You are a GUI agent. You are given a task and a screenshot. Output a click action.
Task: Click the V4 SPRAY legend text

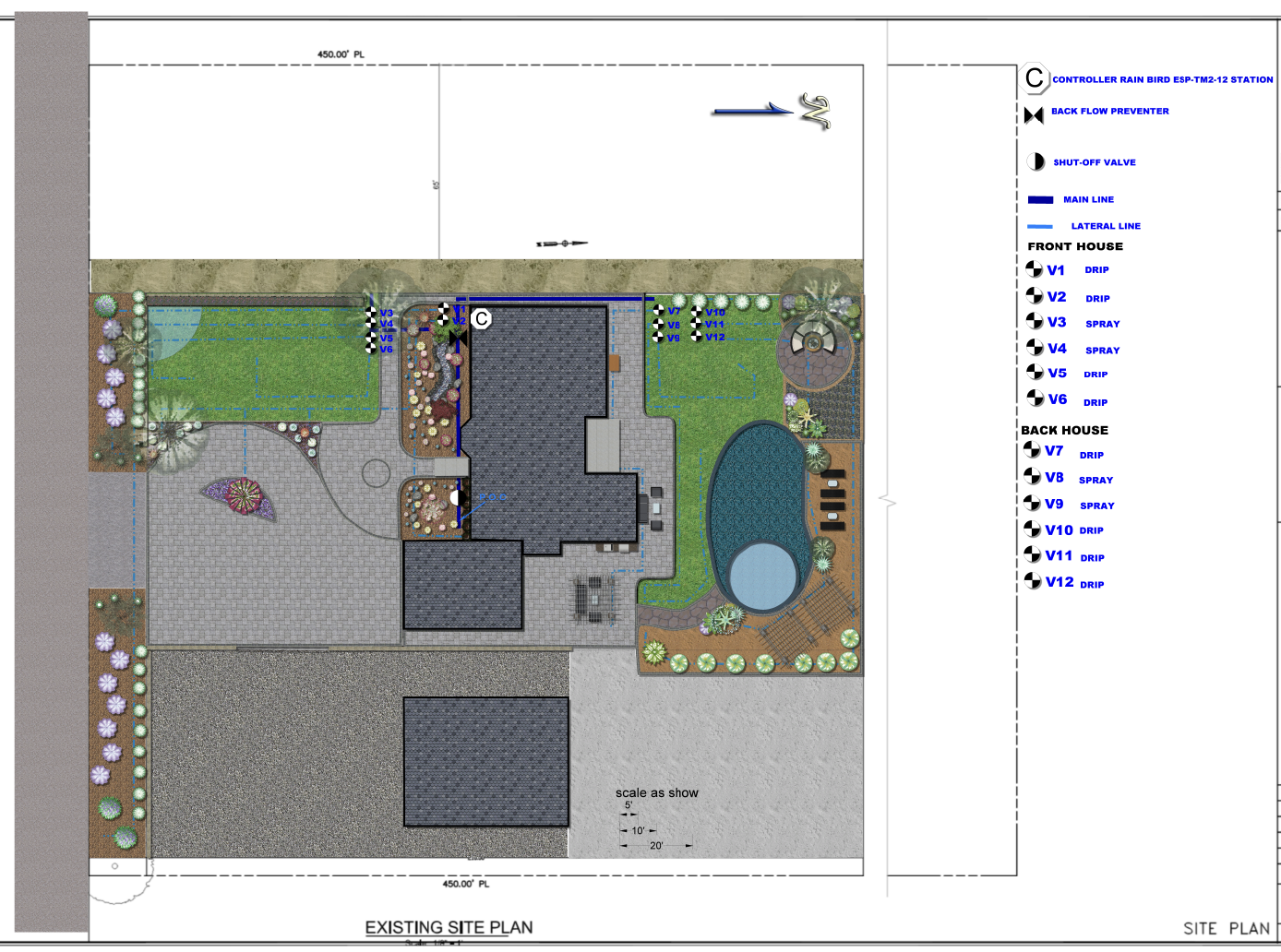click(1102, 351)
